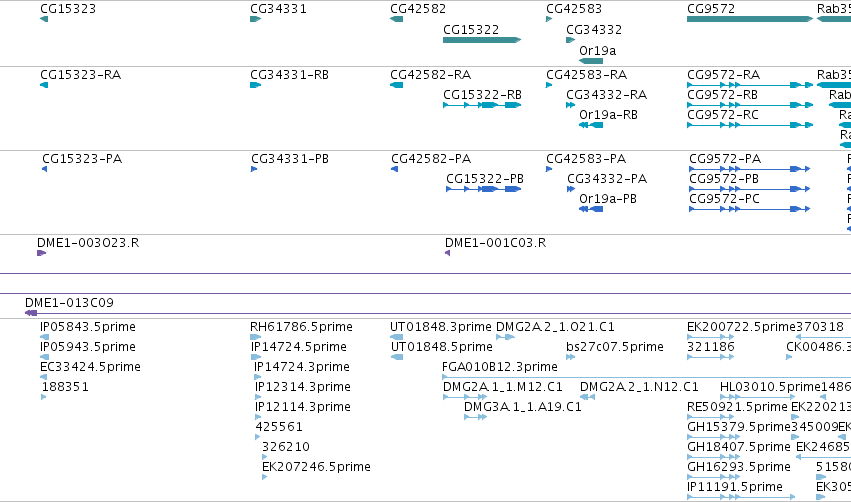
Task: Select the CG15322 gene label
Action: [471, 30]
